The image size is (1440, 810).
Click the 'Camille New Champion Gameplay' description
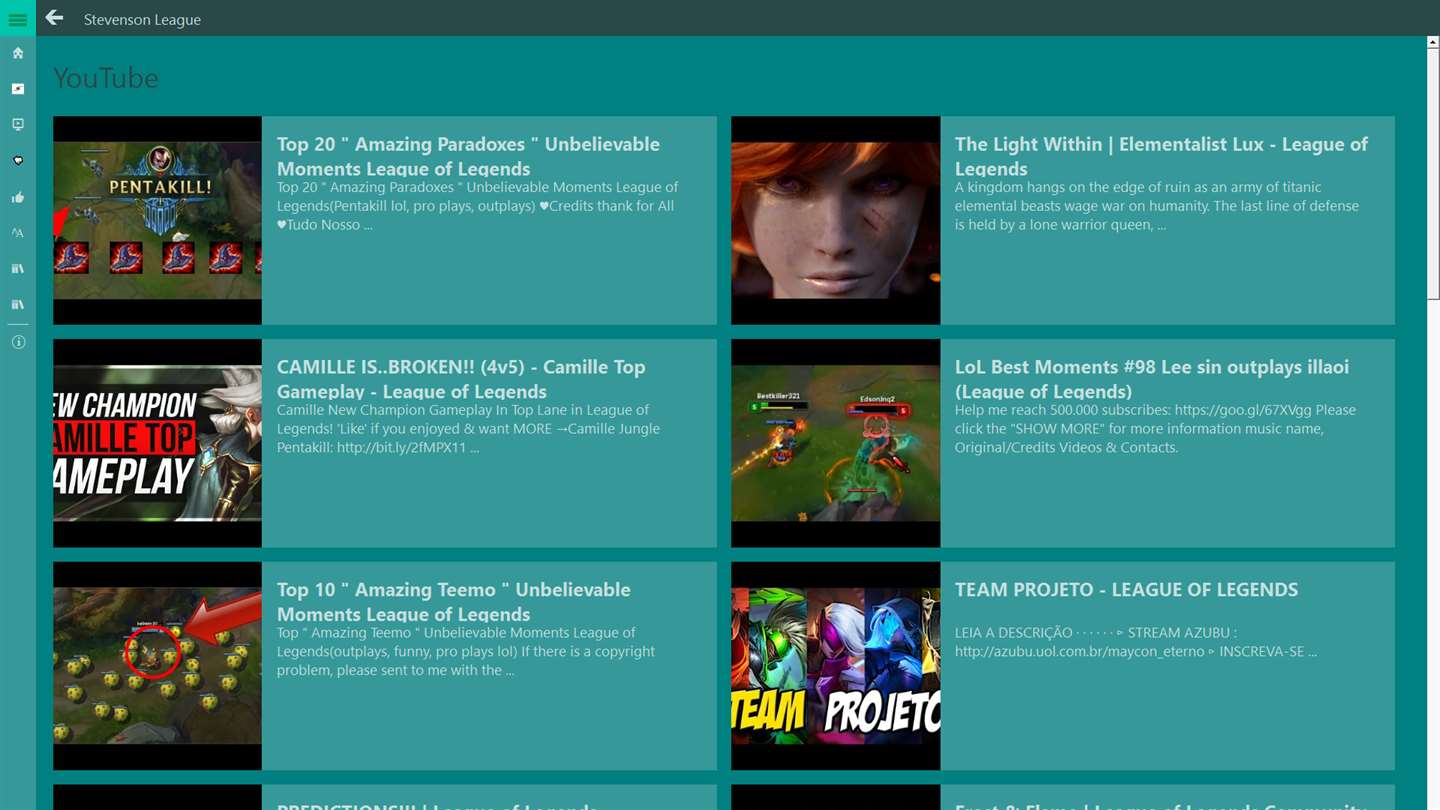468,429
